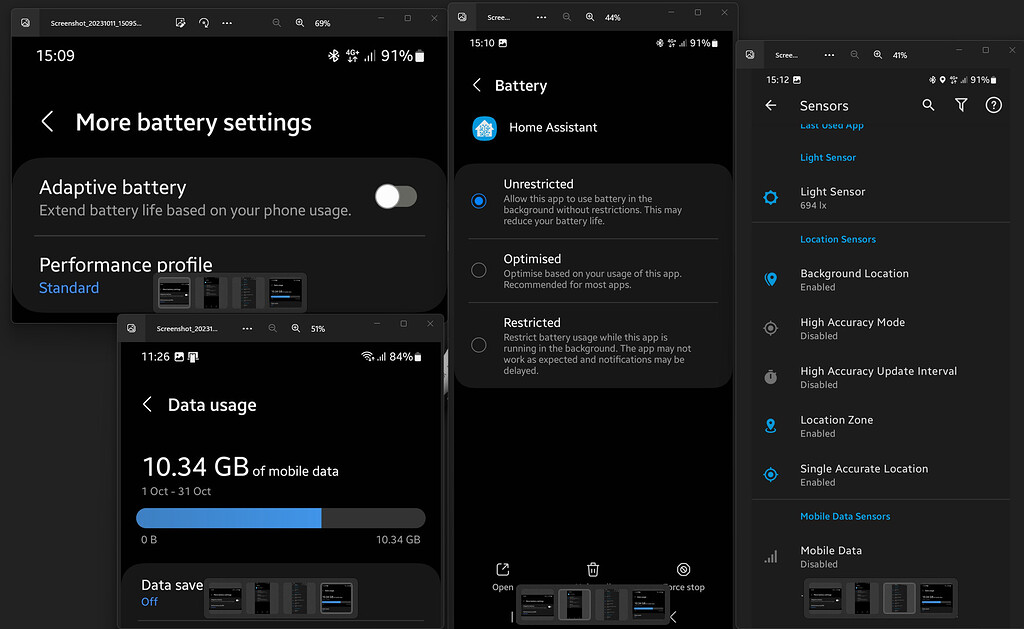Viewport: 1024px width, 629px height.
Task: Select the Optimised battery option
Action: point(478,270)
